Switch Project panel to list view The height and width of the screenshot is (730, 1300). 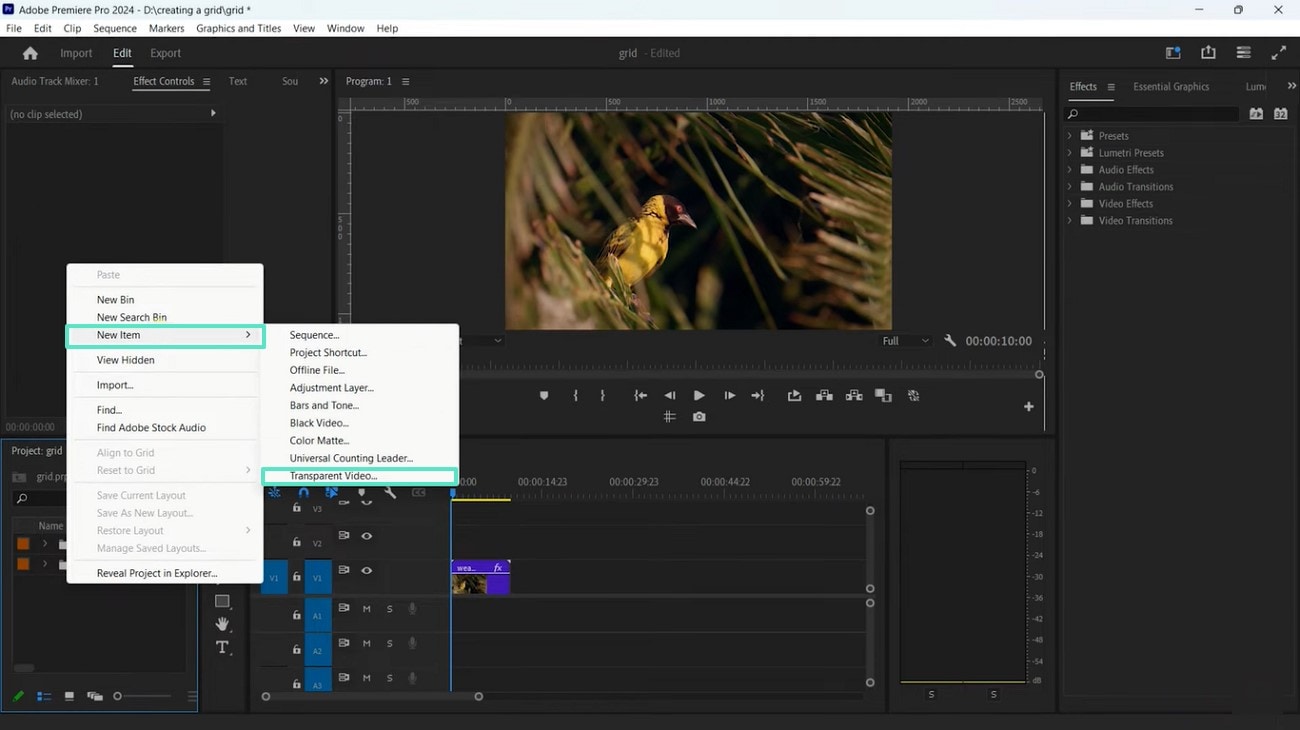click(44, 696)
